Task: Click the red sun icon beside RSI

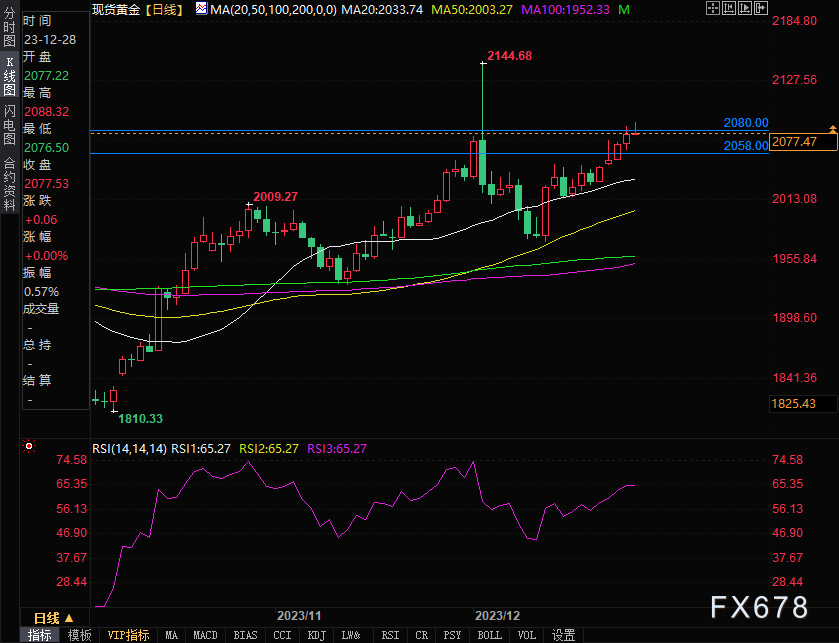Action: [x=29, y=446]
